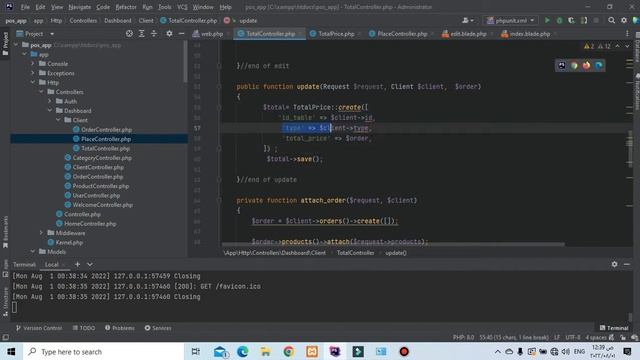Open in Firefox browser icon in editor
The width and height of the screenshot is (640, 360).
pos(587,65)
